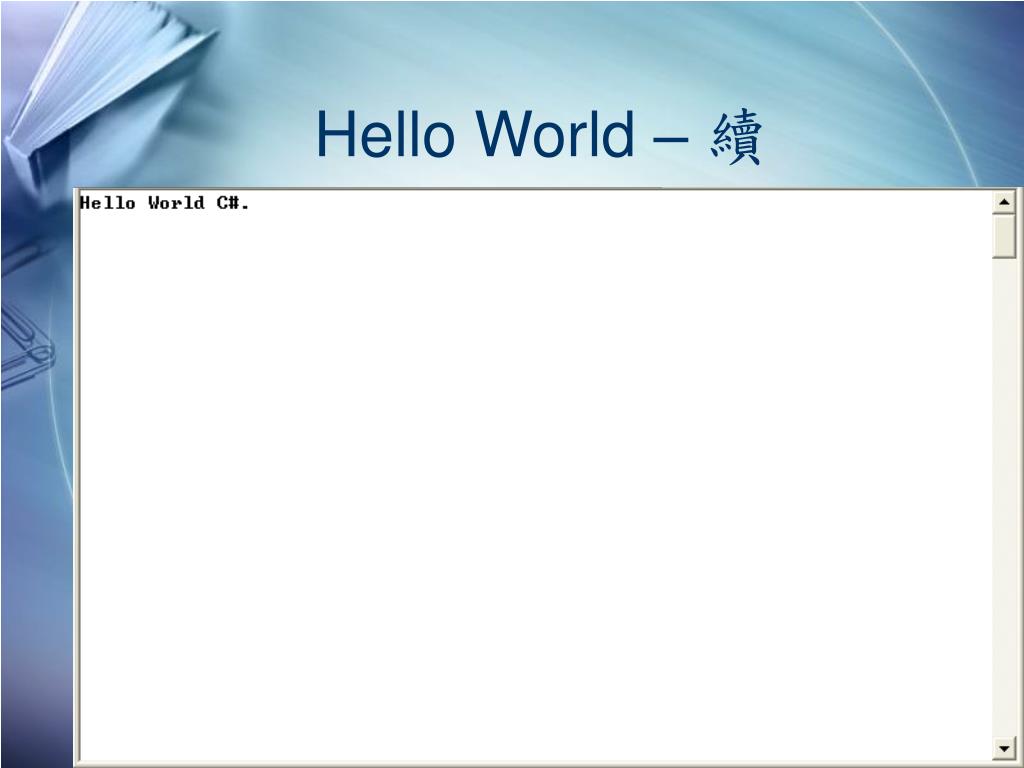
Task: Click the scrollbar up arrow
Action: (x=1004, y=202)
